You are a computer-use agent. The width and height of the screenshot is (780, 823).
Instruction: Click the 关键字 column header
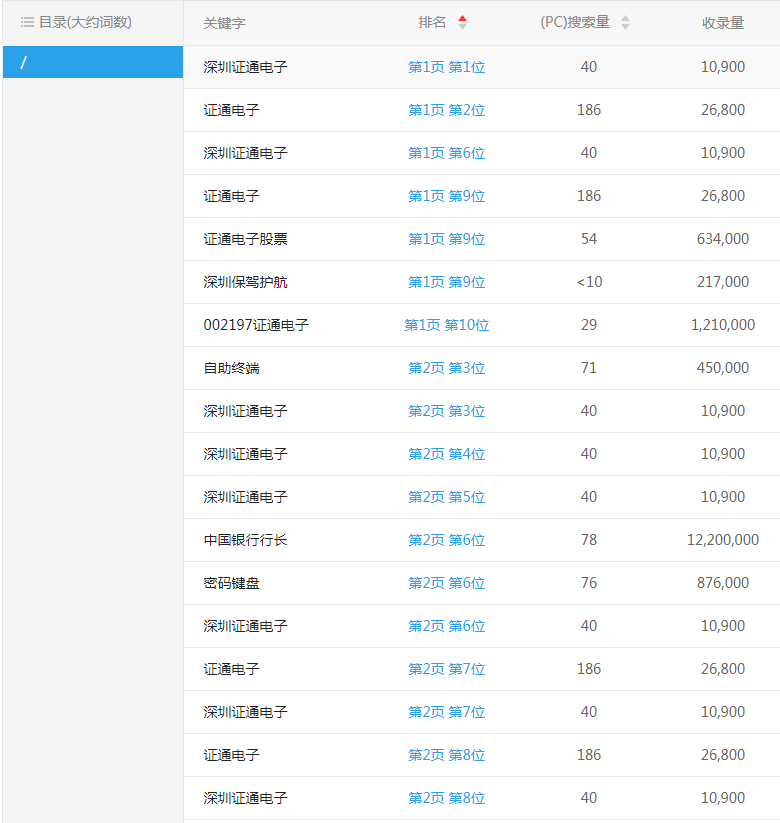click(x=224, y=23)
